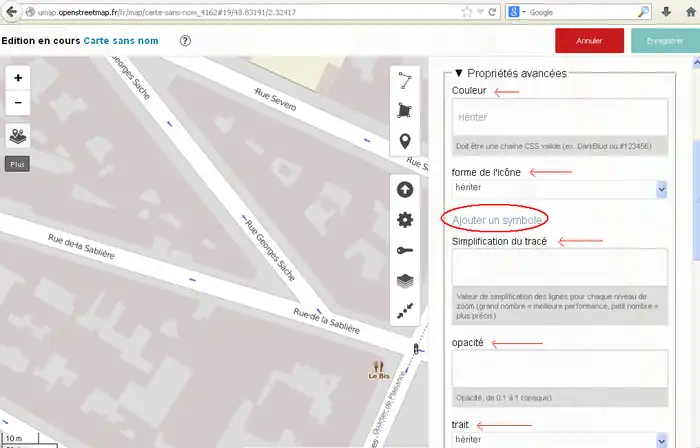Click the Carte sans nom title
Viewport: 700px width, 448px height.
pyautogui.click(x=122, y=41)
